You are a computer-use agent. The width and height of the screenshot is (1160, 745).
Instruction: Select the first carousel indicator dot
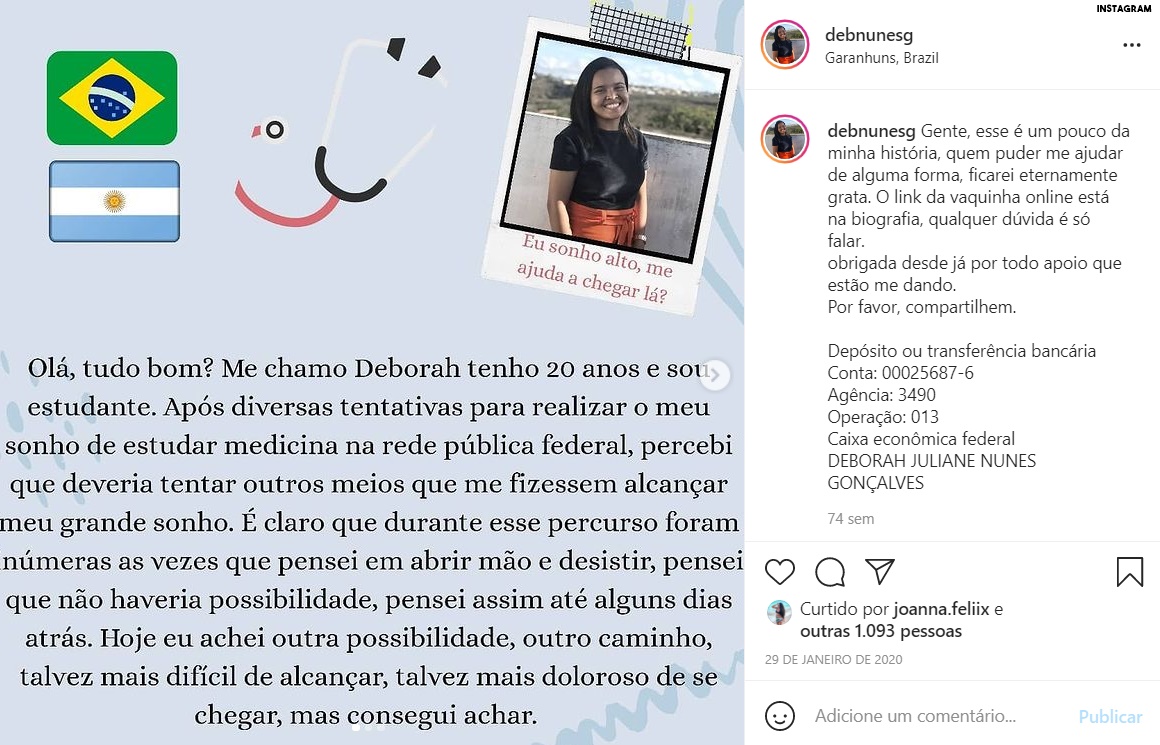click(356, 728)
